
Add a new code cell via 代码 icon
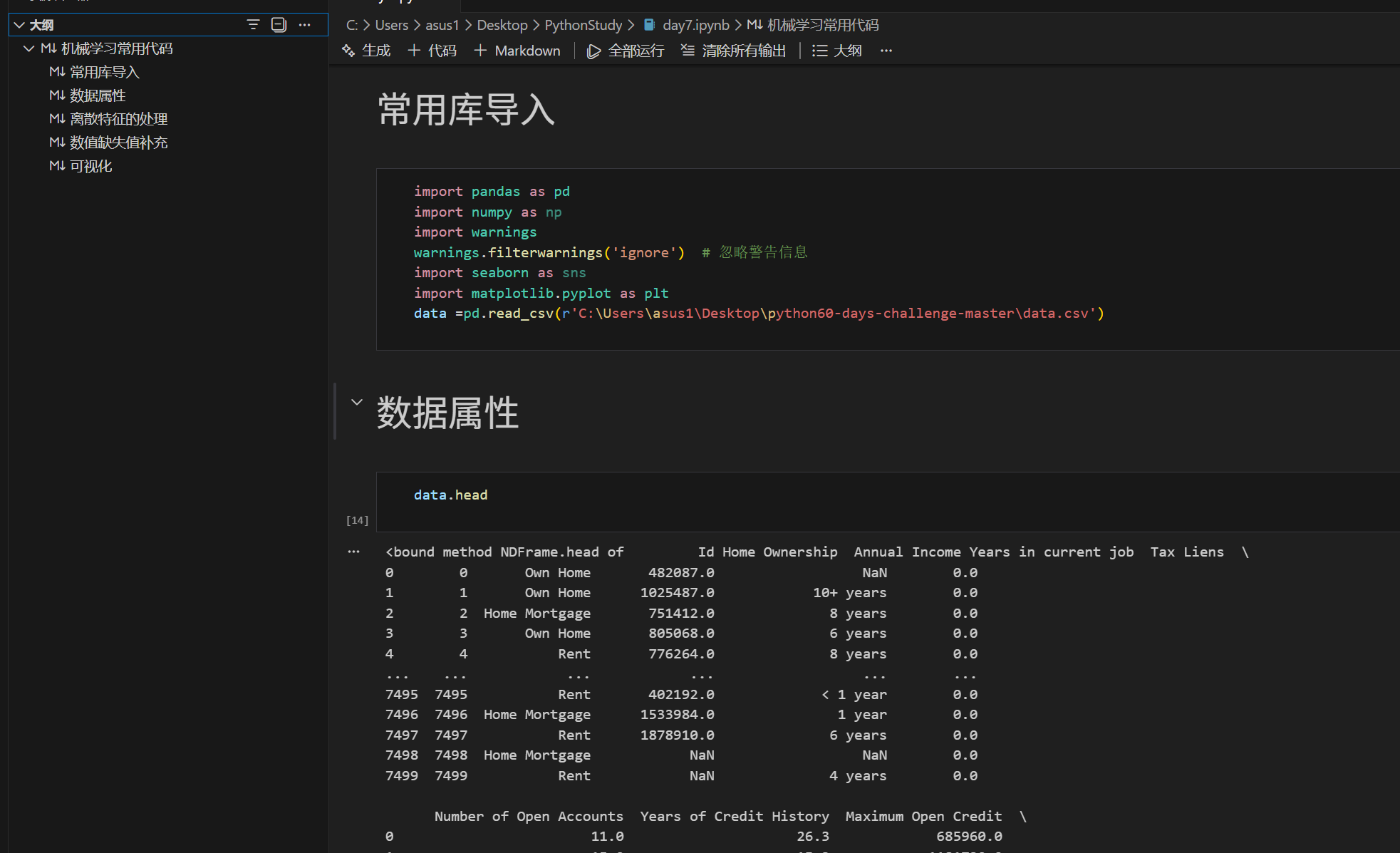431,50
